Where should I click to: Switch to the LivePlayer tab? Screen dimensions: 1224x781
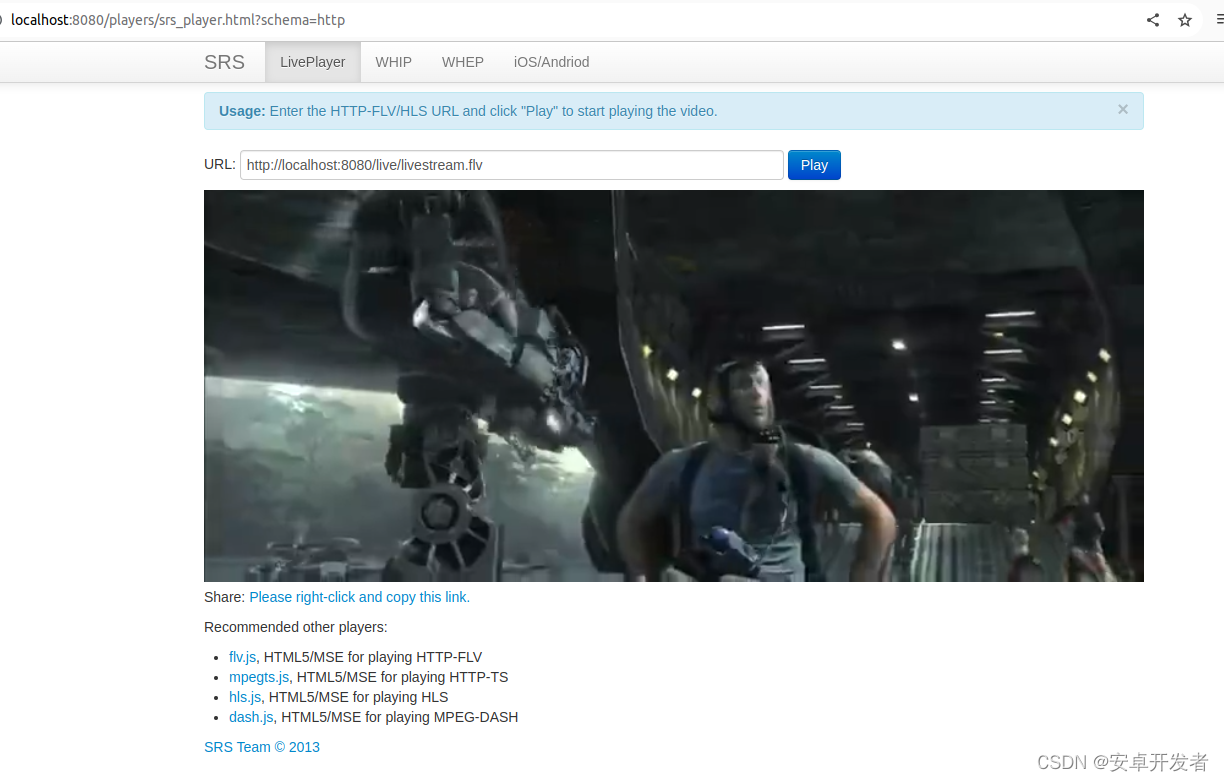[313, 62]
